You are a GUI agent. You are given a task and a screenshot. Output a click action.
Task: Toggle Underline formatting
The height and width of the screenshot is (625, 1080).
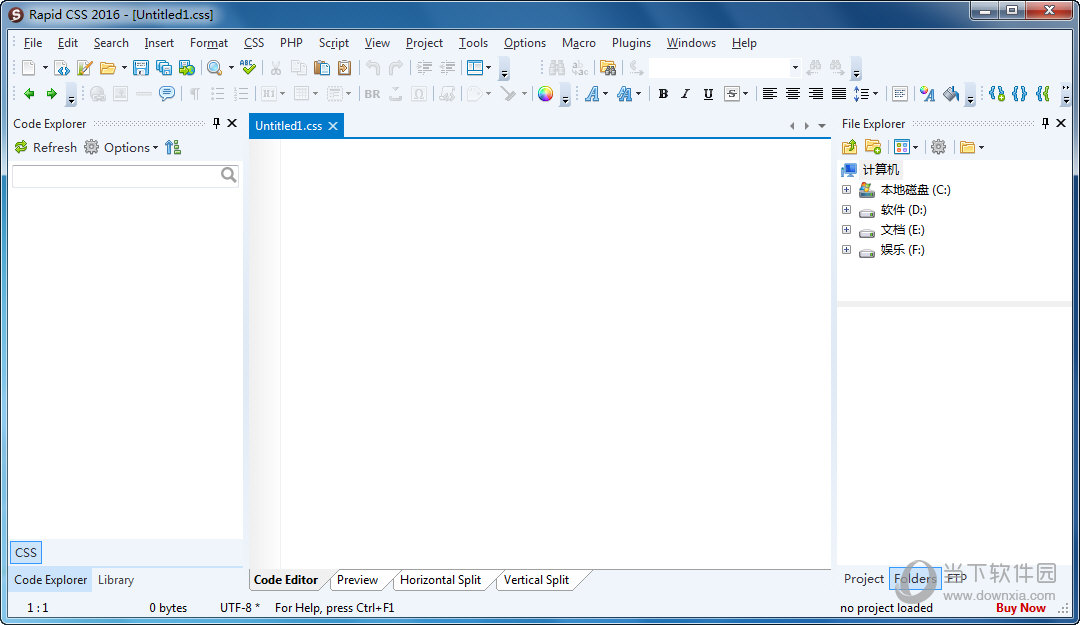pos(708,94)
